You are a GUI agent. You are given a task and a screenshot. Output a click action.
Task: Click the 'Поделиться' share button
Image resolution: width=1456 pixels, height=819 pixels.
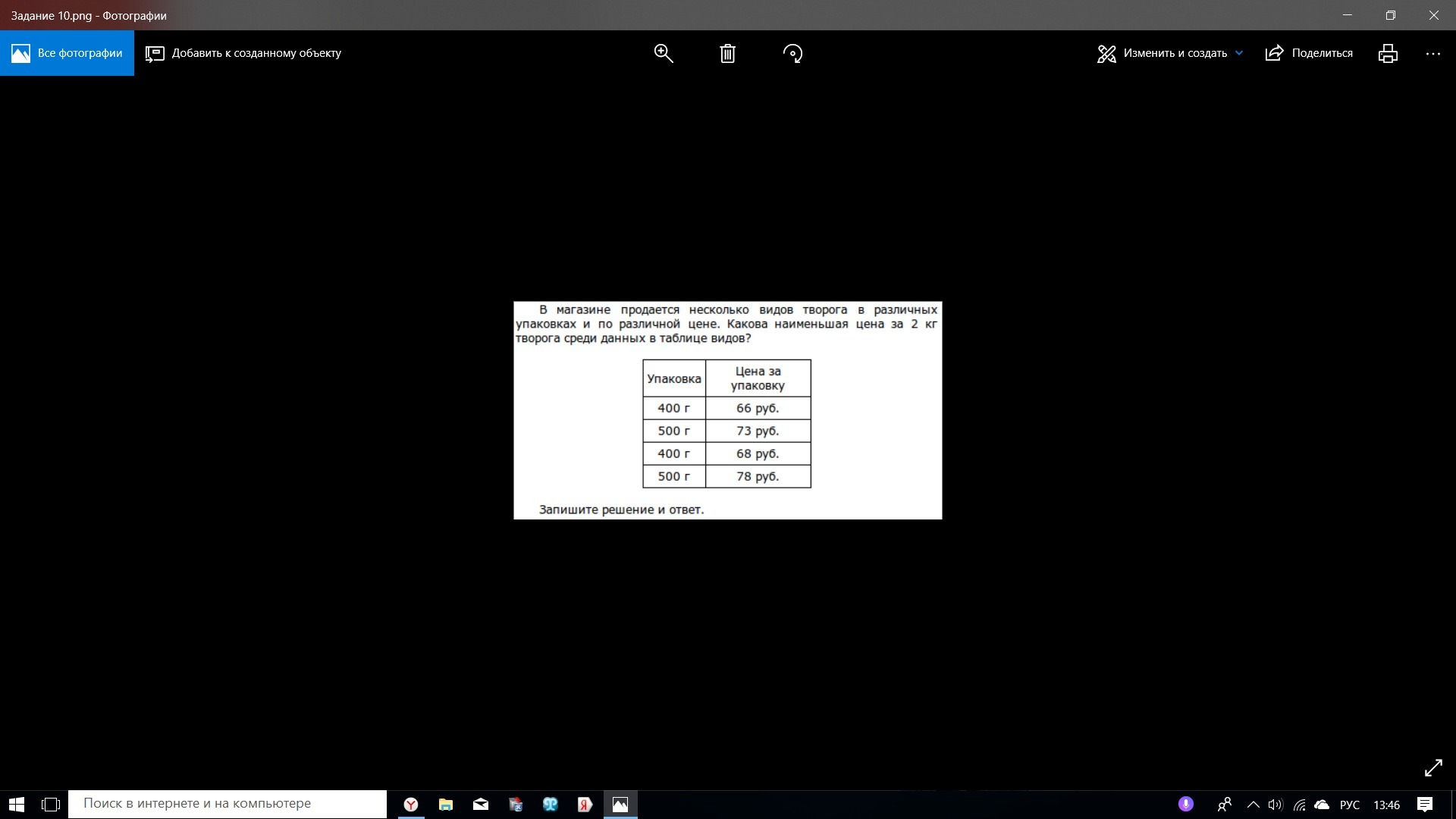(x=1309, y=53)
